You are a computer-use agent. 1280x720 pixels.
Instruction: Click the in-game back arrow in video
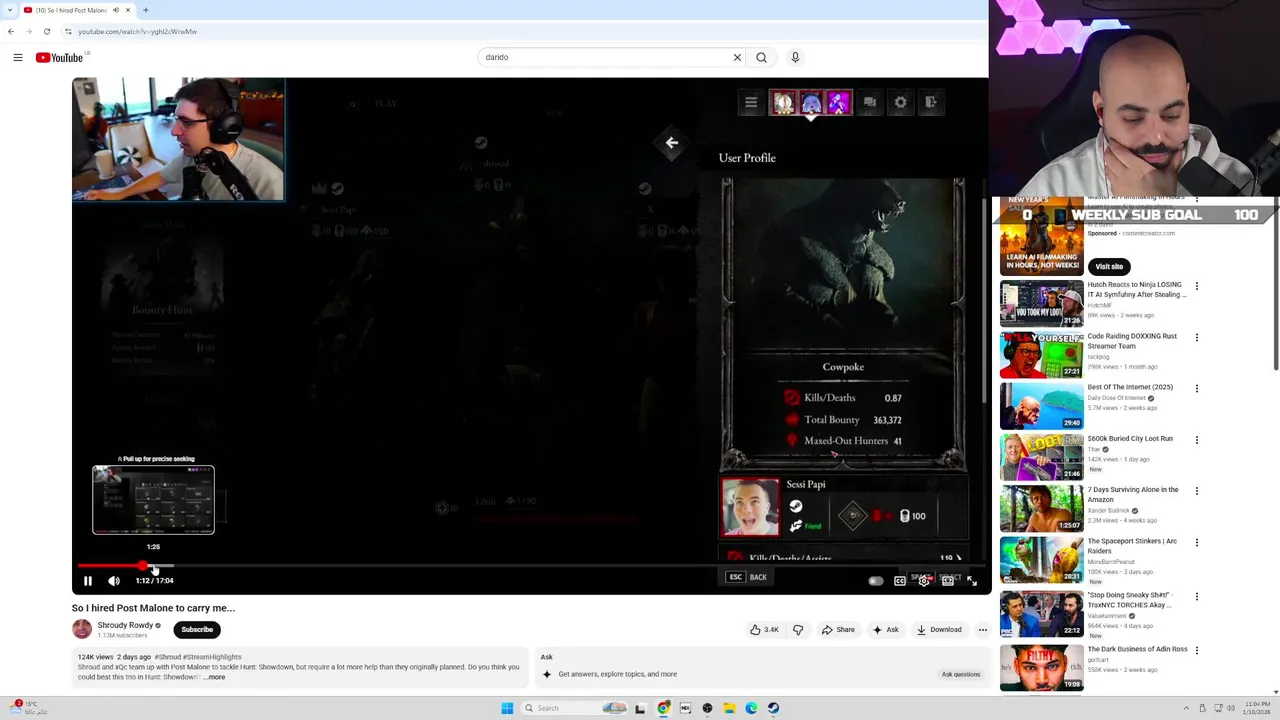coord(672,143)
